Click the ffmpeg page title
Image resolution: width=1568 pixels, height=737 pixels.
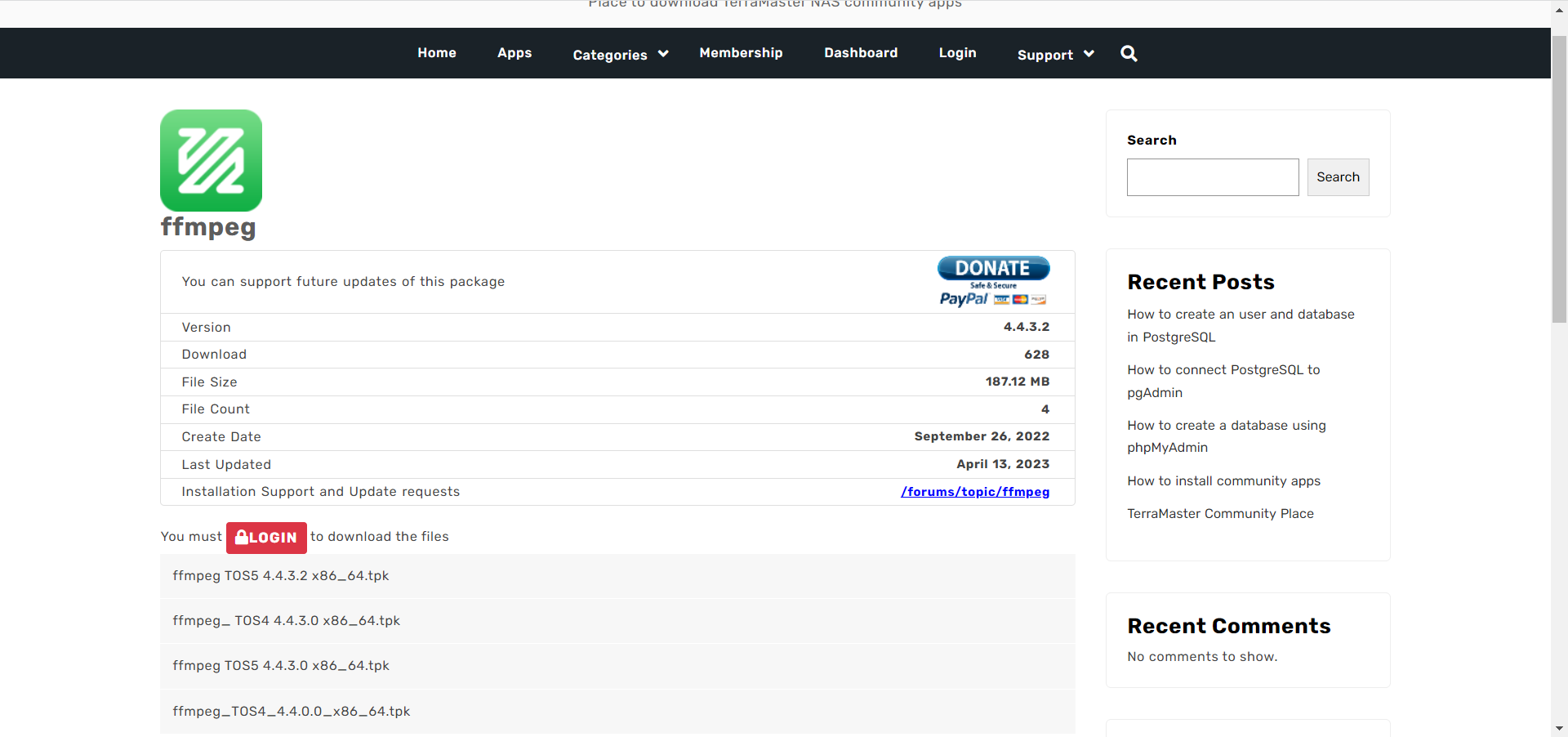(208, 227)
